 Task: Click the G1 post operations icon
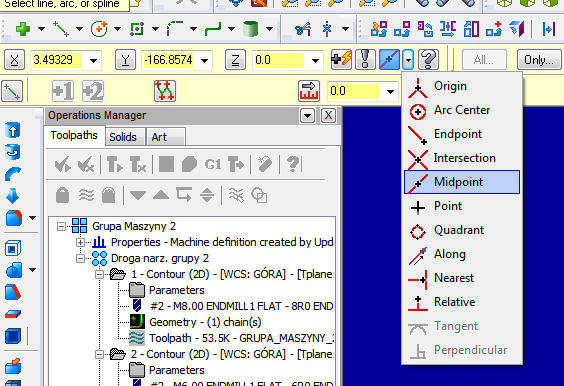[x=213, y=165]
